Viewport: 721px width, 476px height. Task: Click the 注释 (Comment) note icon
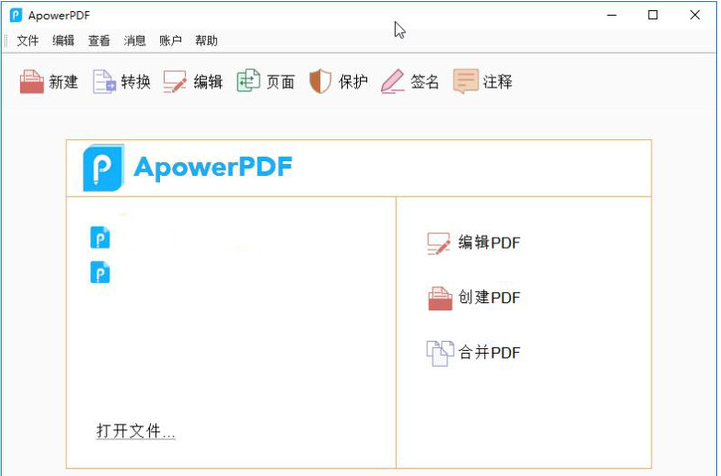(x=466, y=81)
